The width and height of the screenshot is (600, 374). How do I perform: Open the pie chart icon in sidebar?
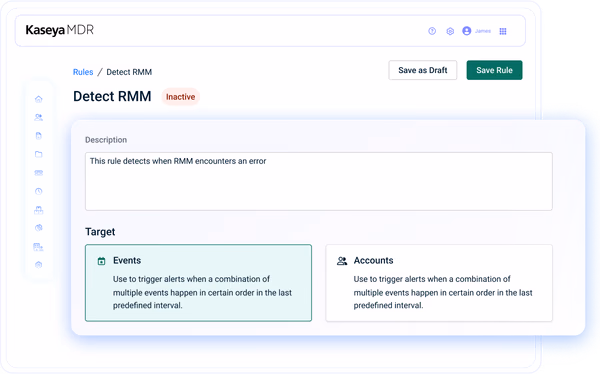pos(39,228)
